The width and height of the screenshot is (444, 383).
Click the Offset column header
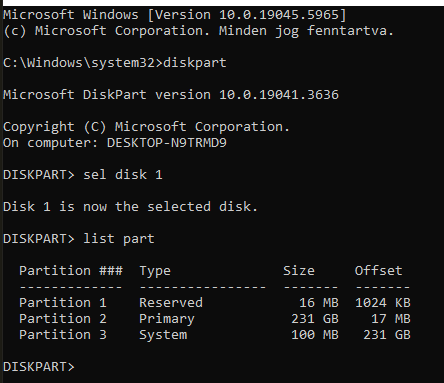click(x=379, y=270)
